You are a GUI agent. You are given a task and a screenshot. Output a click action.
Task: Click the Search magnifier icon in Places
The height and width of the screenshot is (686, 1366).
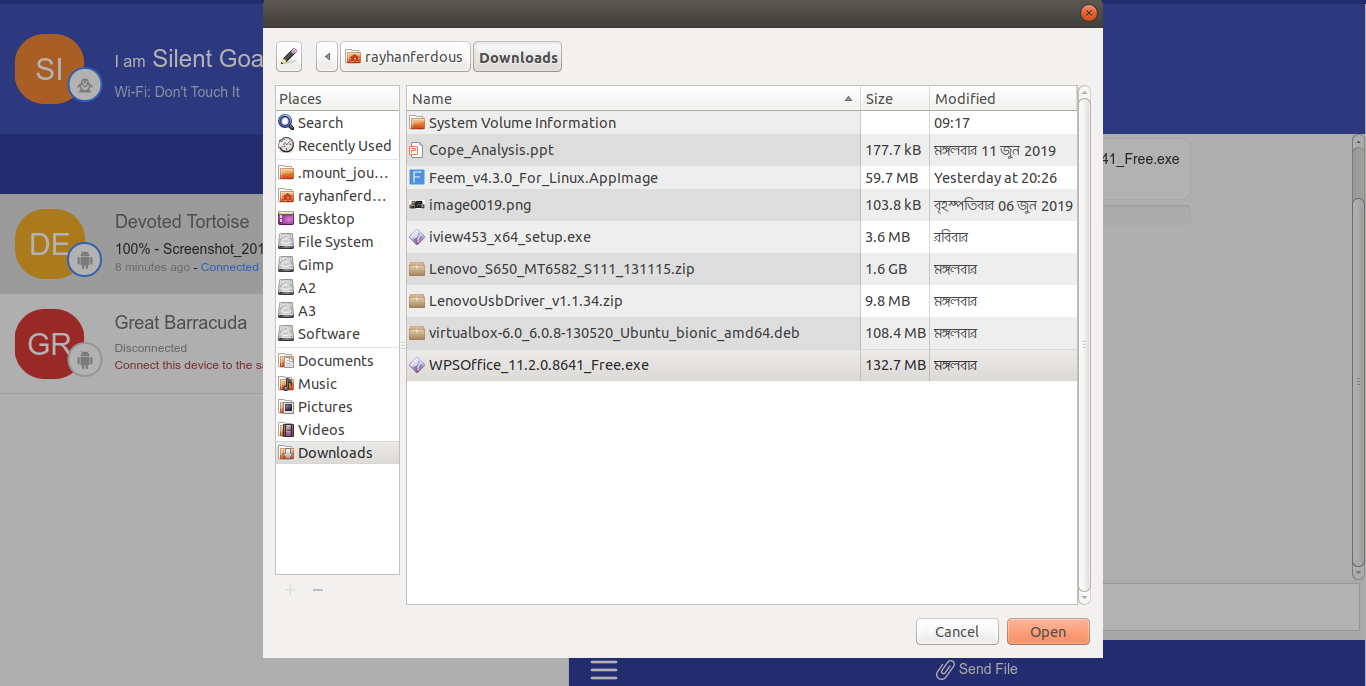point(286,123)
